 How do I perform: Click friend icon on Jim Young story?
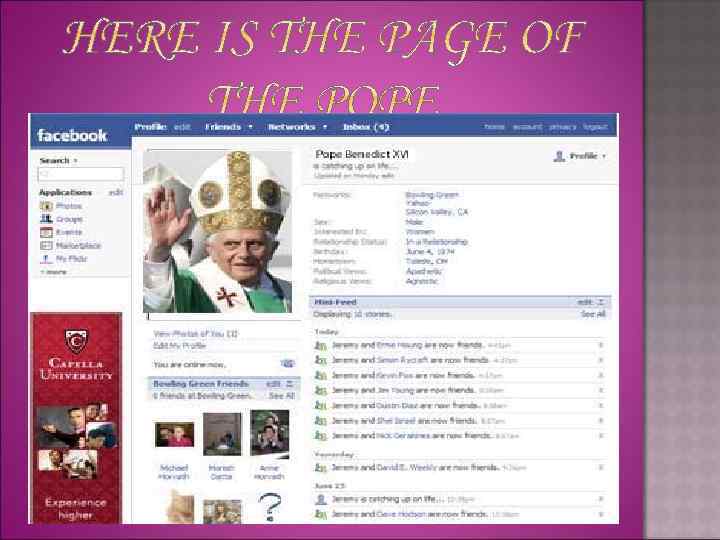coord(321,390)
